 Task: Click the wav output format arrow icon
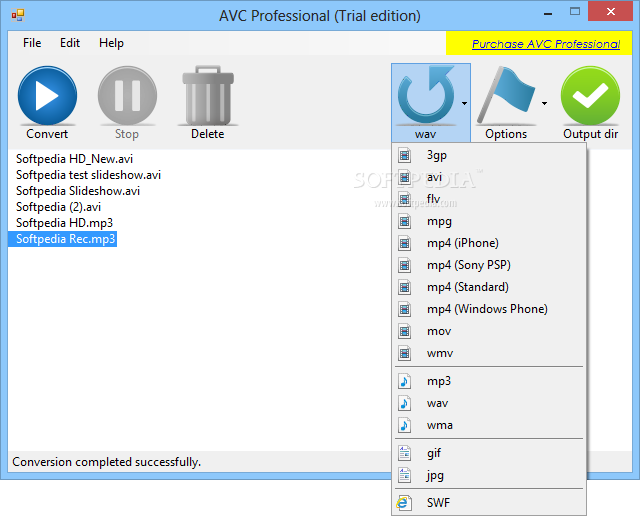pyautogui.click(x=426, y=96)
